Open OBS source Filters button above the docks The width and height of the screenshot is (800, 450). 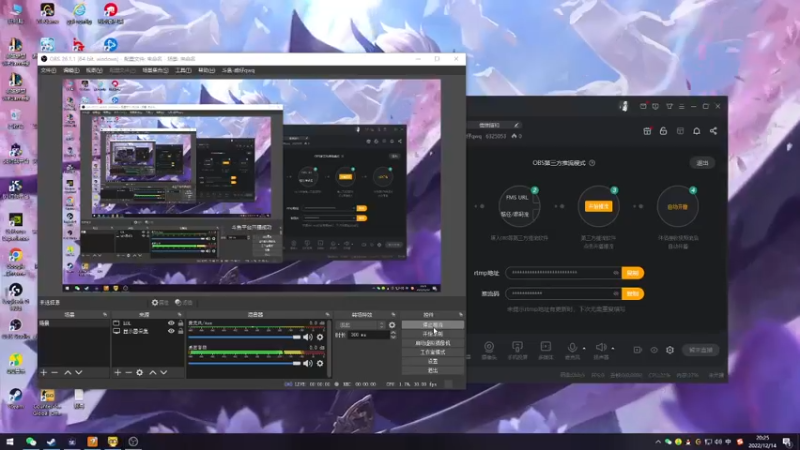pyautogui.click(x=183, y=303)
